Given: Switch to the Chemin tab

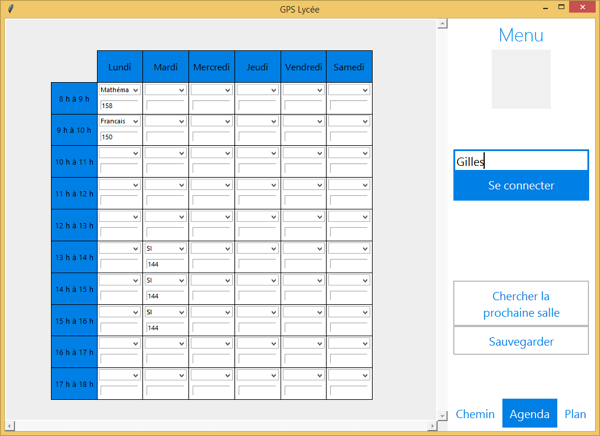Looking at the screenshot, I should [x=475, y=414].
